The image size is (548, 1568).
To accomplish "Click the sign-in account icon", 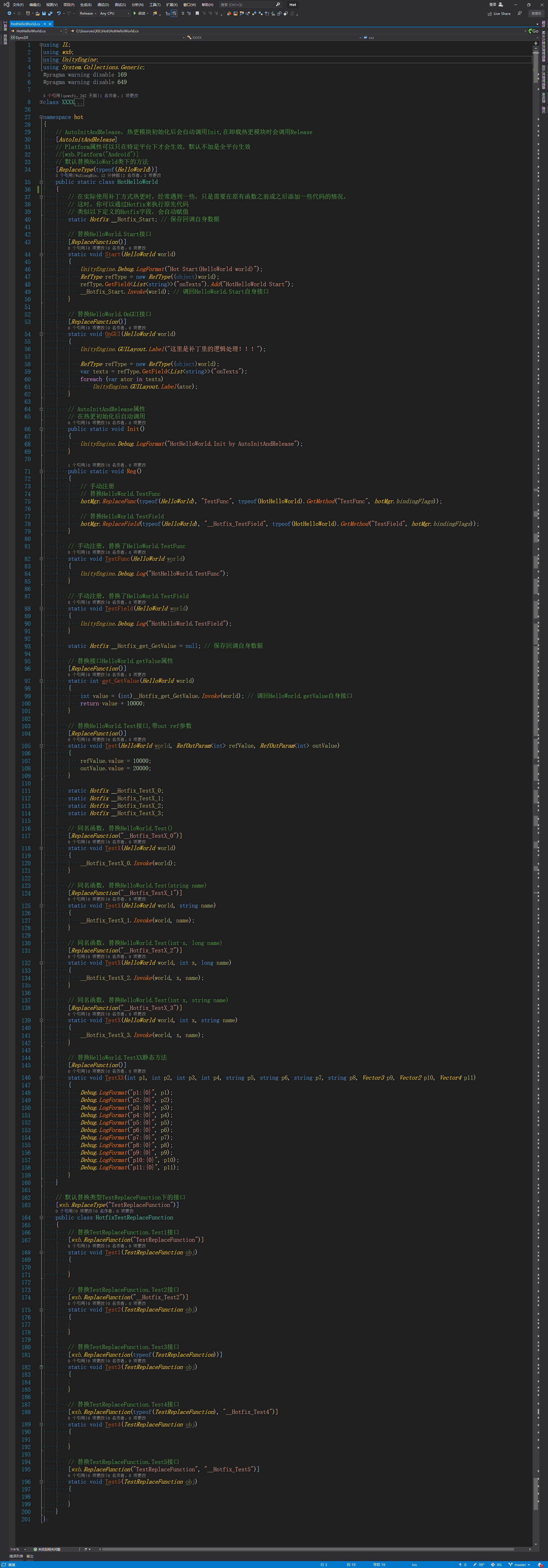I will (x=501, y=4).
